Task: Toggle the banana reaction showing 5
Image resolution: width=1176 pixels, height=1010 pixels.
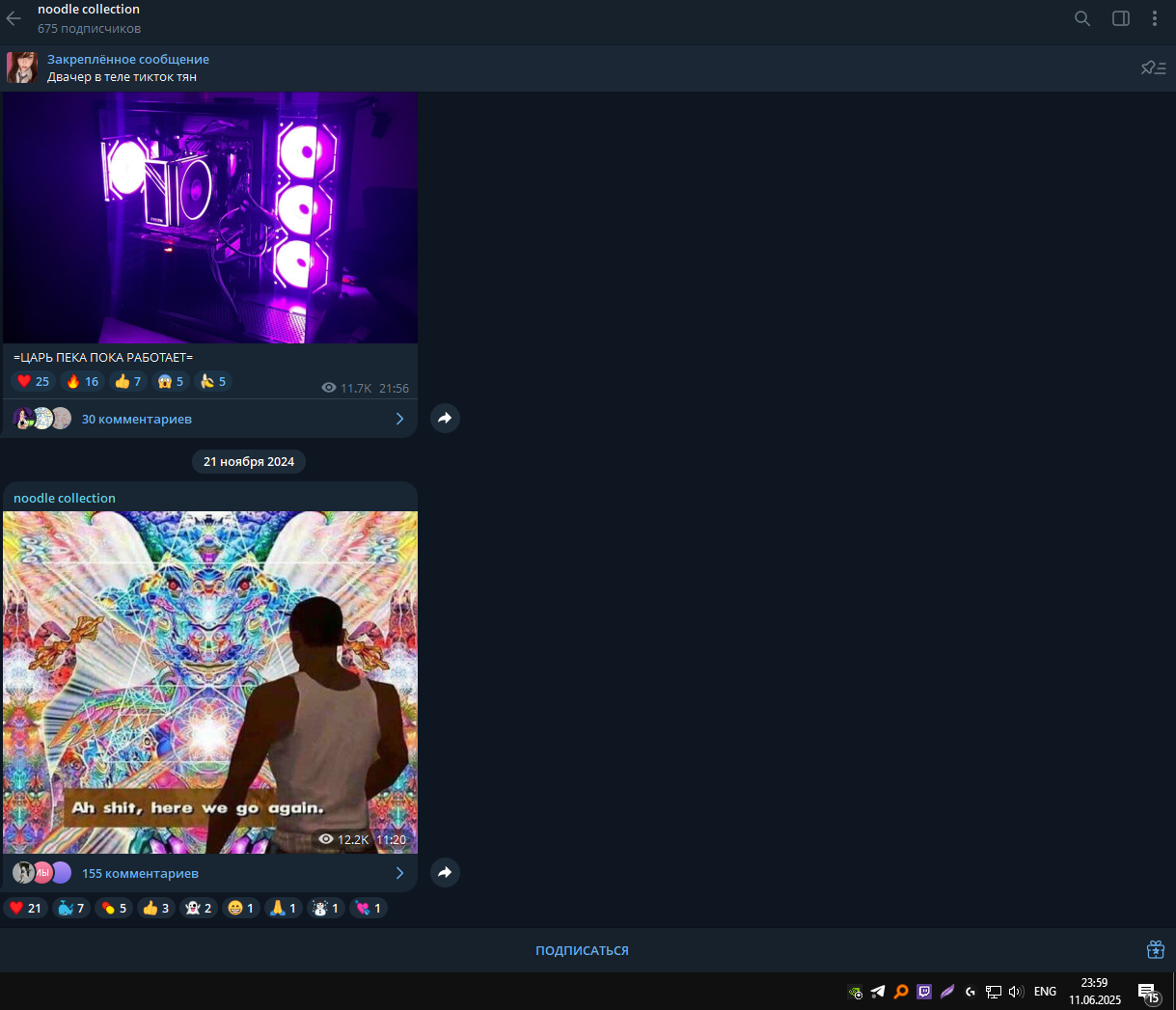Action: tap(212, 381)
